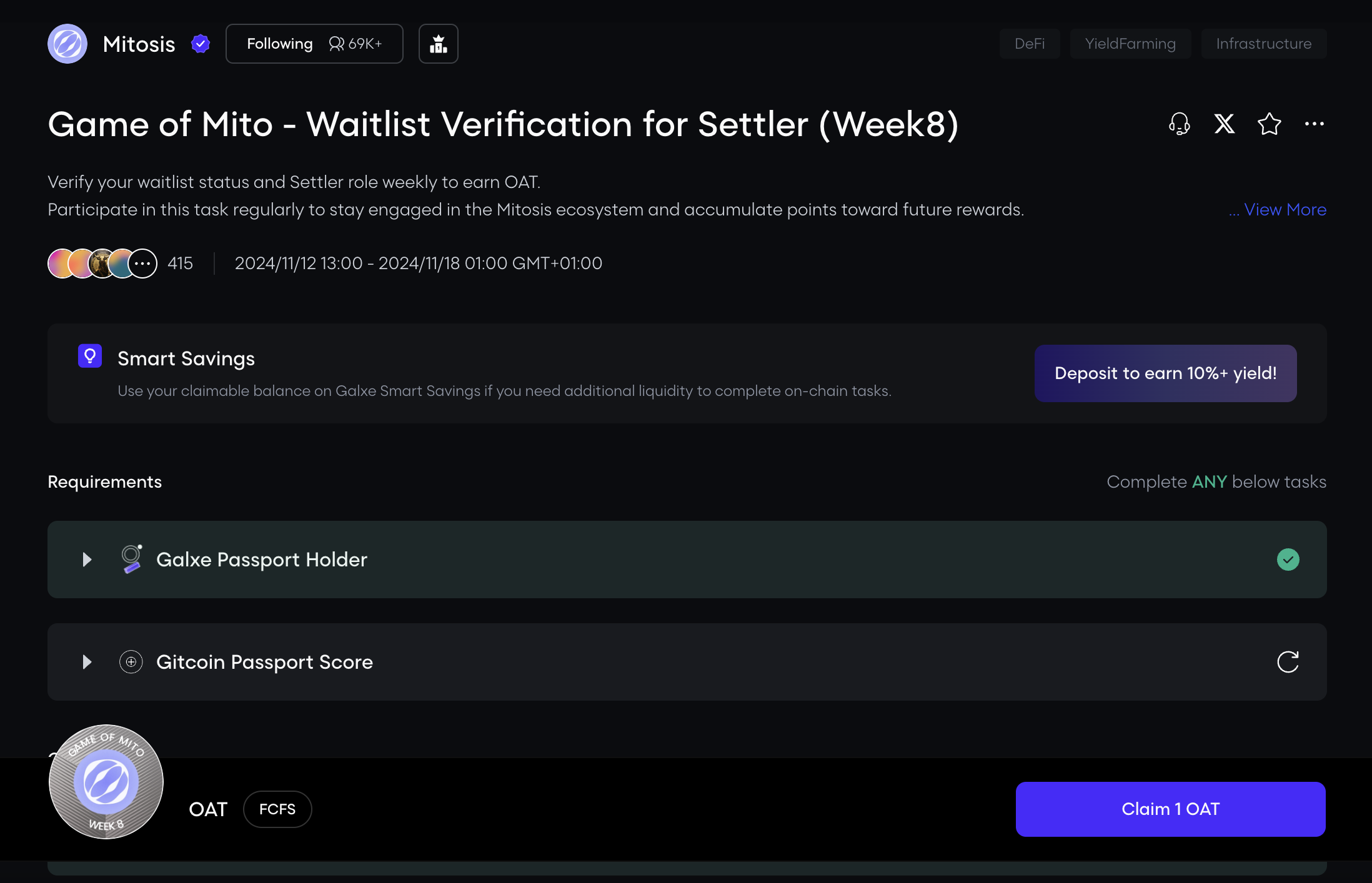Expand the Gitcoin Passport Score requirement

click(x=87, y=662)
